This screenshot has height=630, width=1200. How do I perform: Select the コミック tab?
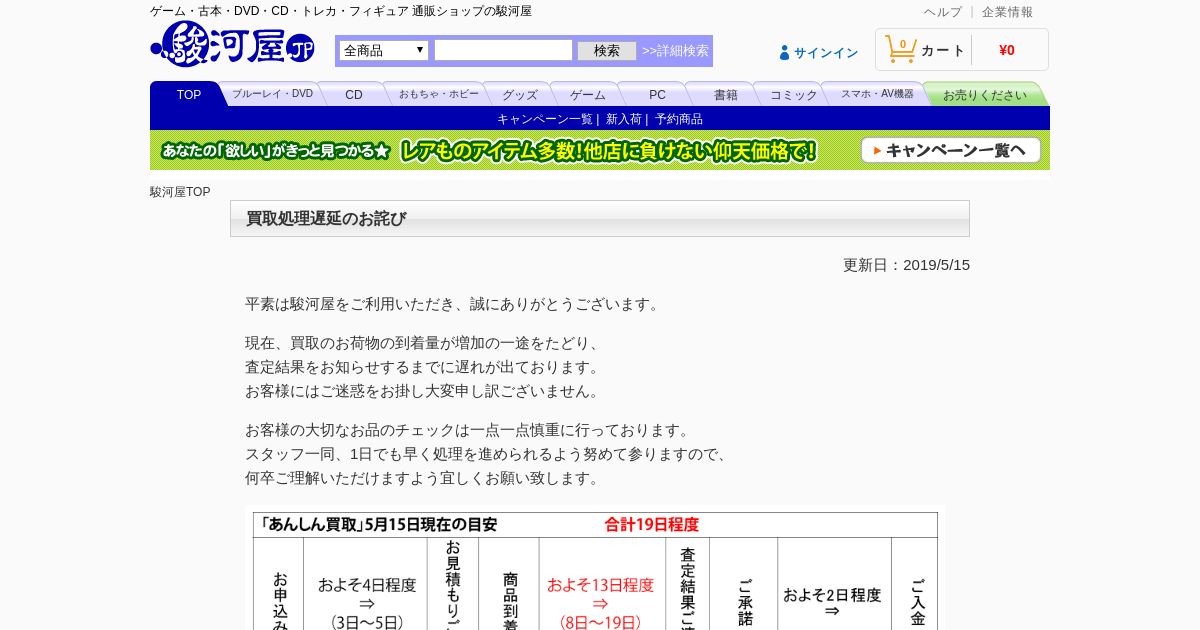pos(794,94)
